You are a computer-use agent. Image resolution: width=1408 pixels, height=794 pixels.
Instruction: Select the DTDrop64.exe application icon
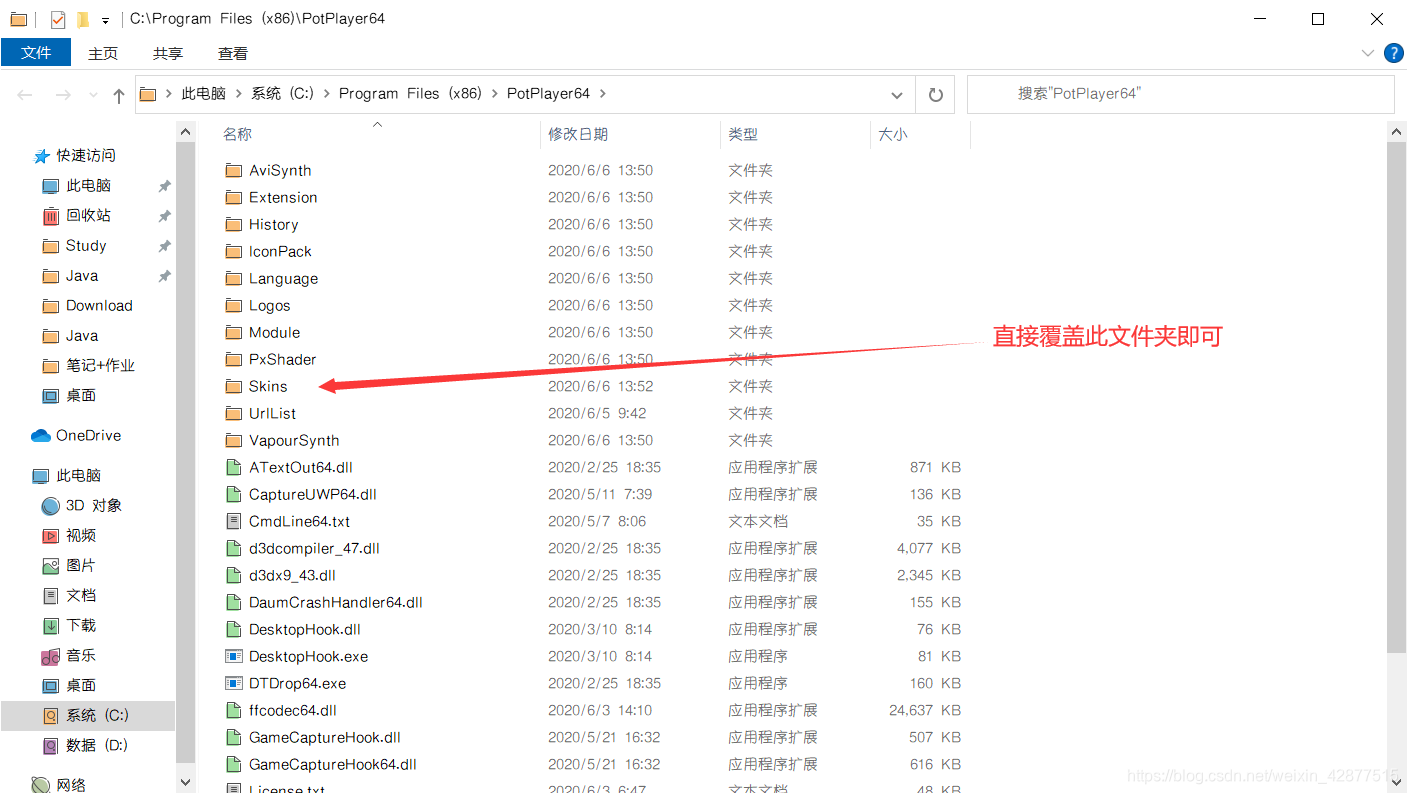[x=233, y=683]
